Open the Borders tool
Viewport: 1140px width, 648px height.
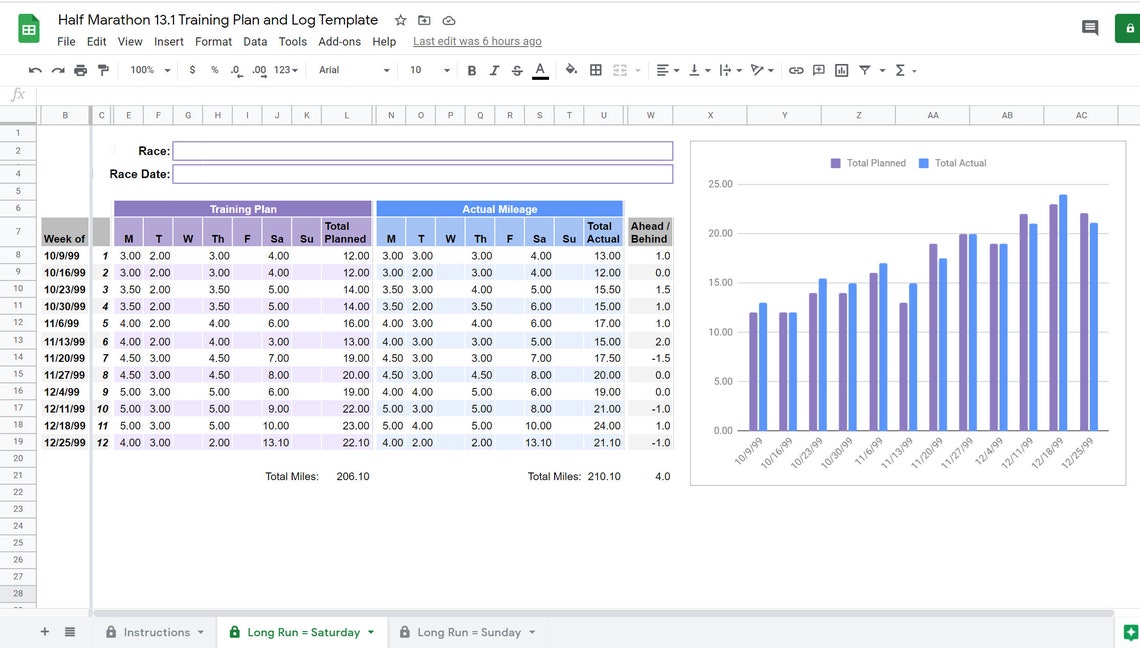click(595, 70)
